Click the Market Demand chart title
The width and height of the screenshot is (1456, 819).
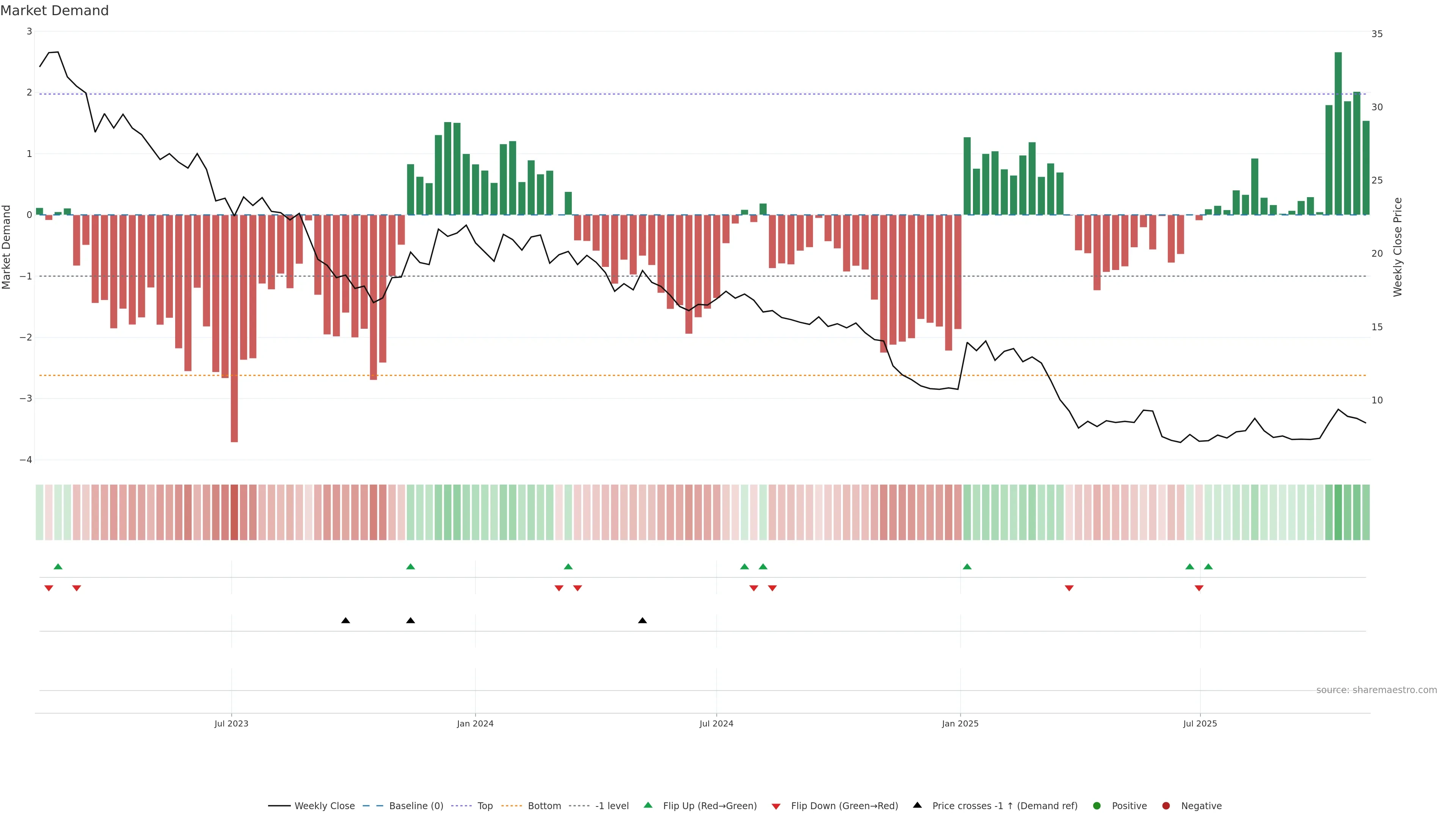pos(54,11)
